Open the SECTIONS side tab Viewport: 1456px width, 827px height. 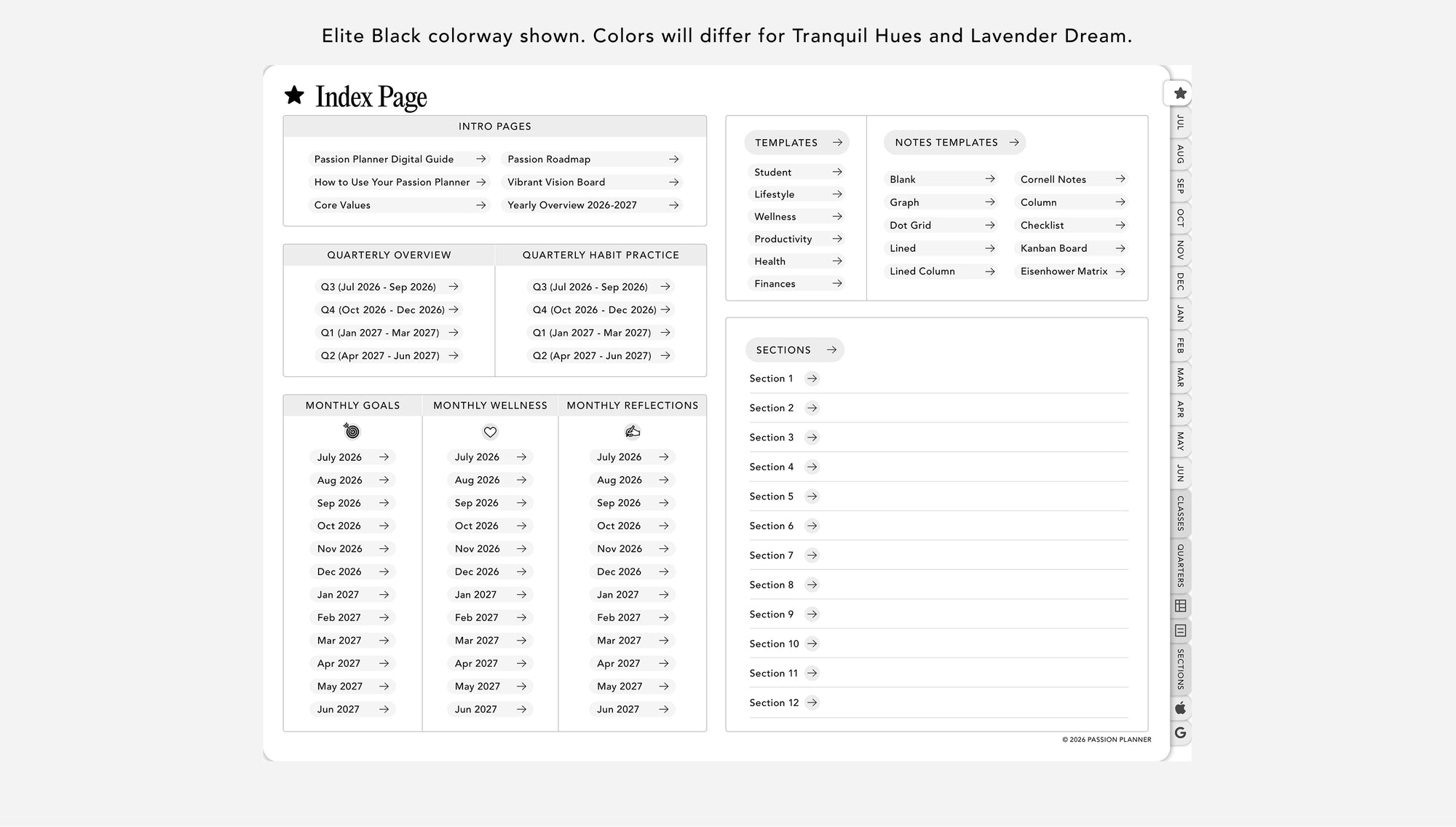(1180, 670)
